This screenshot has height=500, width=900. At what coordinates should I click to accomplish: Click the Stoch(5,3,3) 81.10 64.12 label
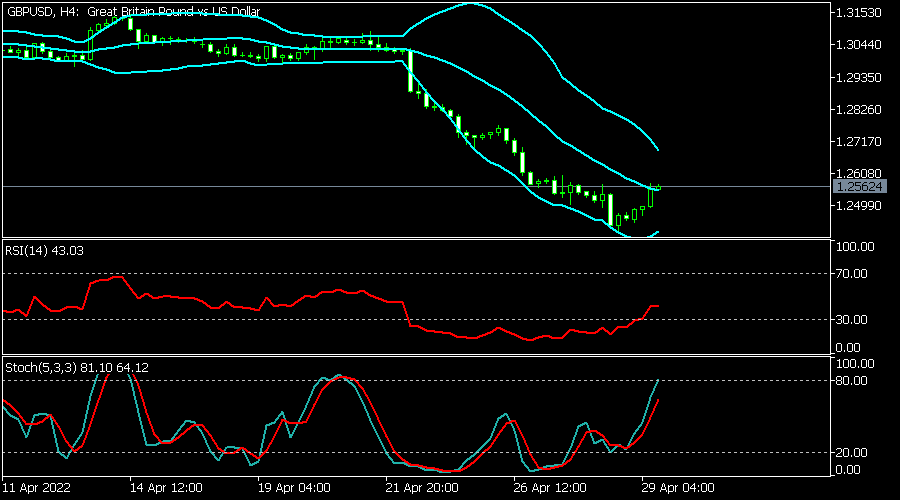77,368
